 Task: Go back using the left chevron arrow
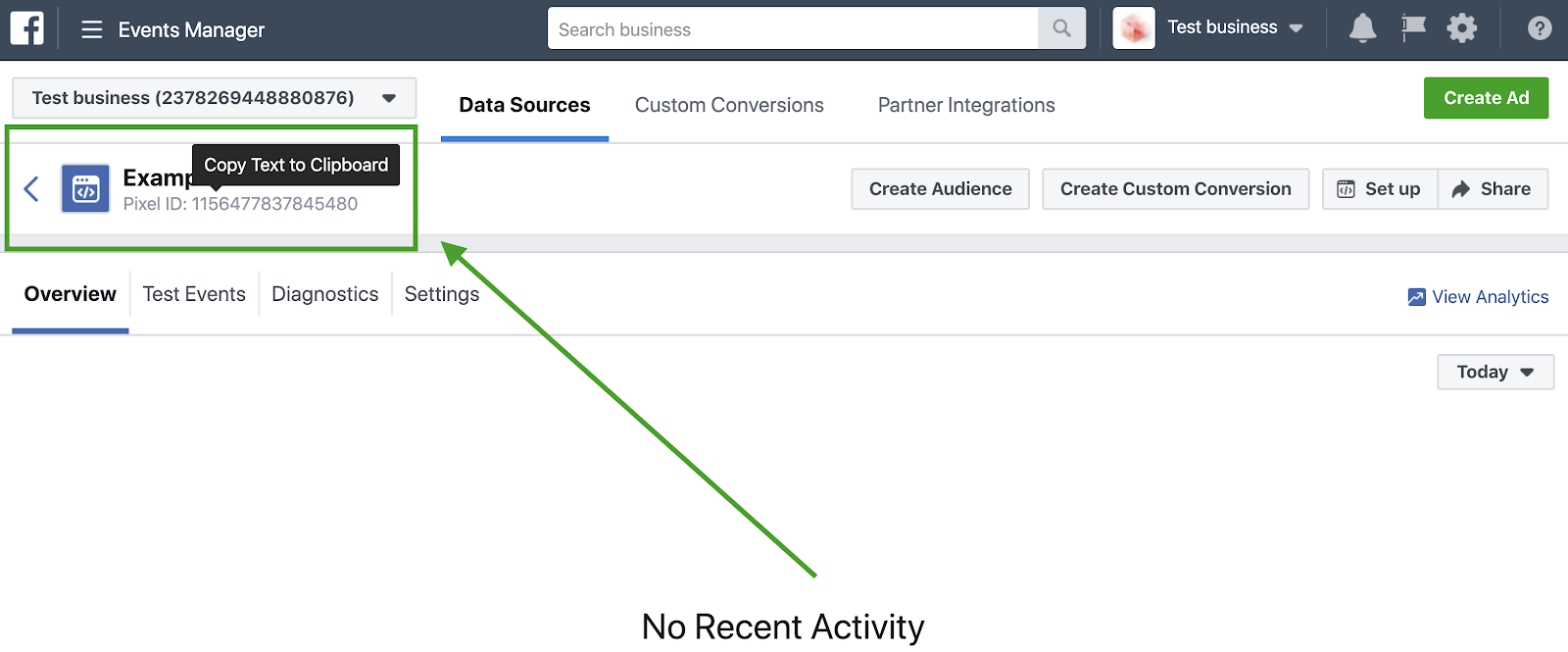point(31,188)
